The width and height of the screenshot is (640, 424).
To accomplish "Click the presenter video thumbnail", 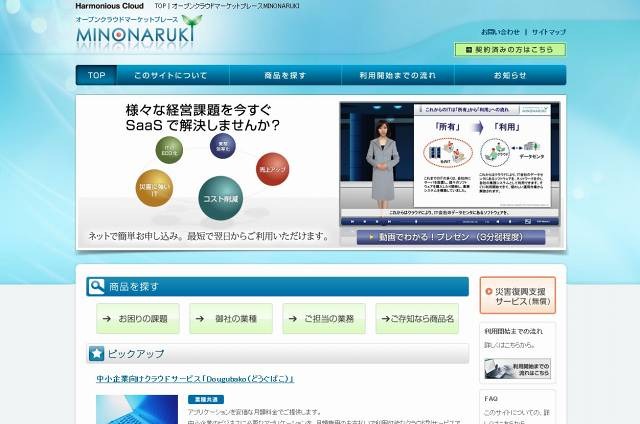I will click(449, 164).
